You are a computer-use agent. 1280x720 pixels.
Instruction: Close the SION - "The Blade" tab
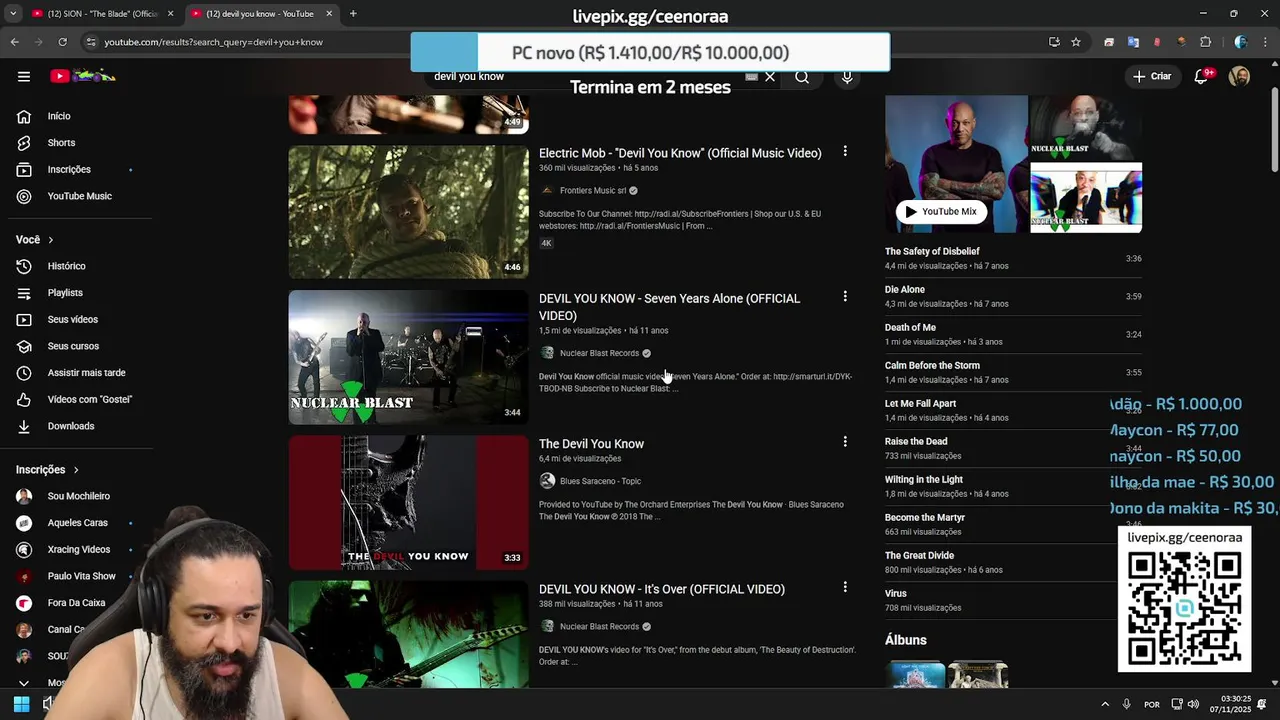(170, 14)
